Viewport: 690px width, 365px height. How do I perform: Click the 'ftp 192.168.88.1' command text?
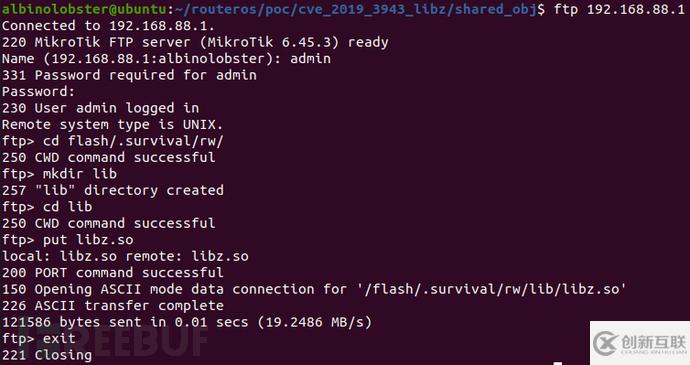pyautogui.click(x=619, y=9)
